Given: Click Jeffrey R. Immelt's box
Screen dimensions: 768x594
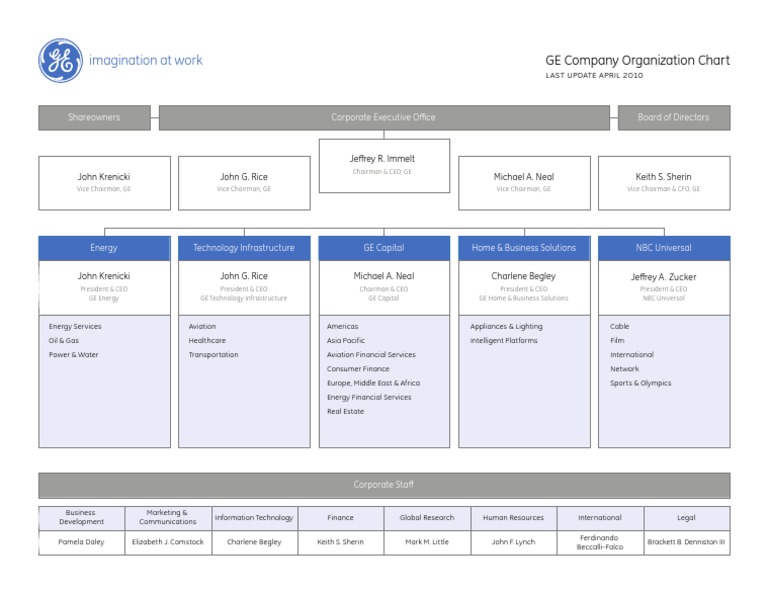Looking at the screenshot, I should (384, 166).
